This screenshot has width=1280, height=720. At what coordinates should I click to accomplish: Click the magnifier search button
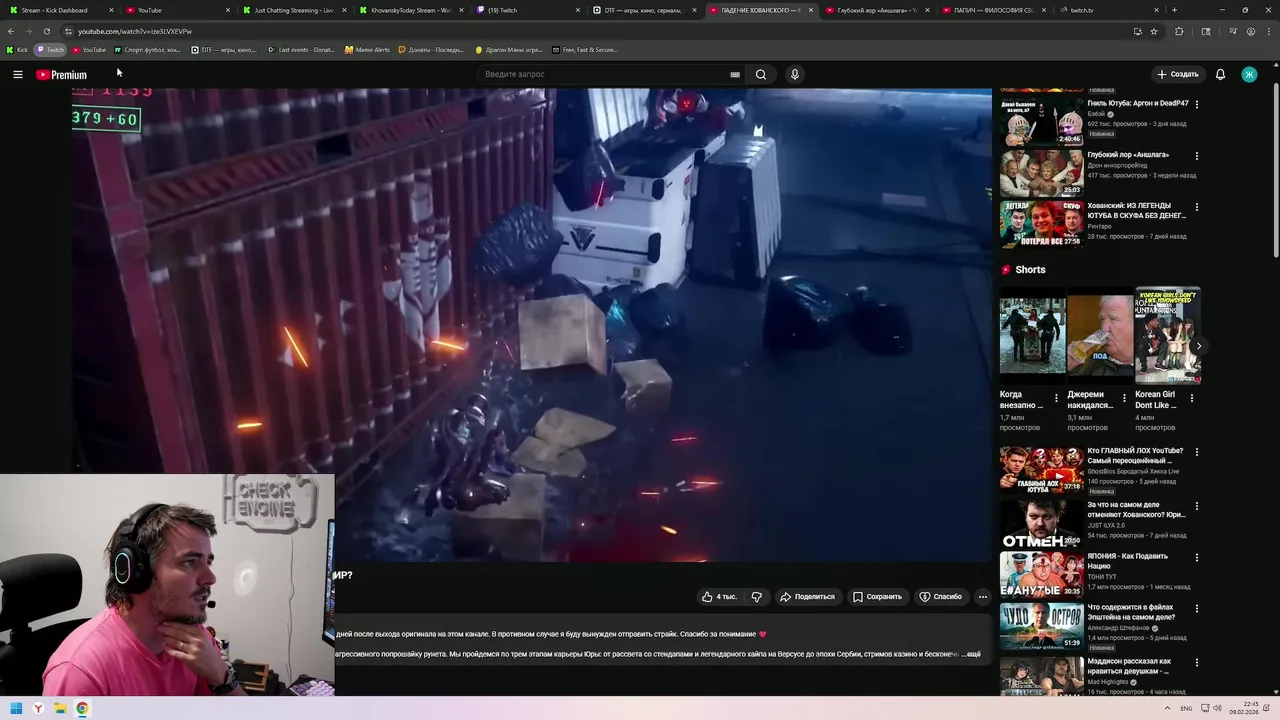[x=761, y=74]
